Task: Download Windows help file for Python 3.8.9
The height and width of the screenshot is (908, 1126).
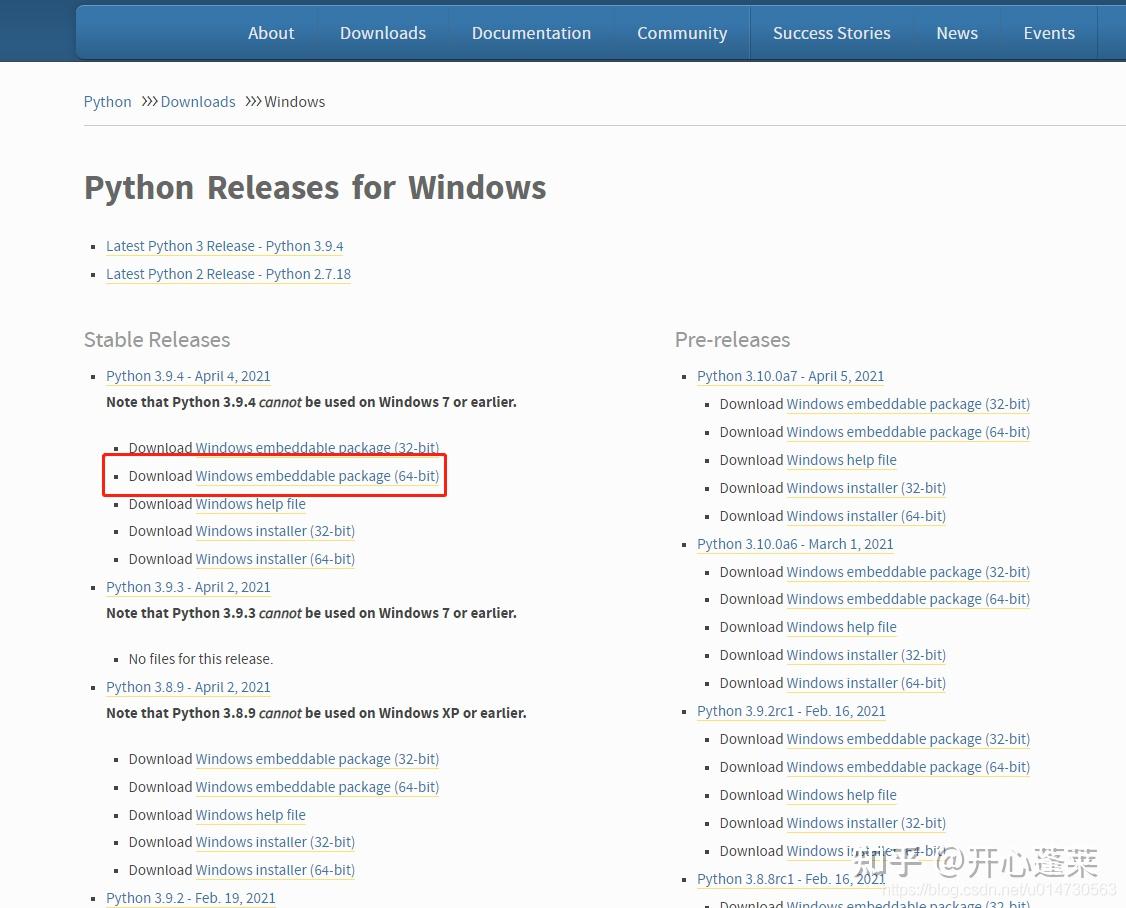Action: (250, 815)
